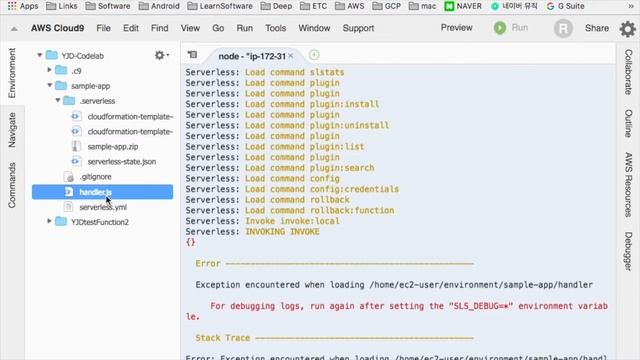Open the Tools menu
The image size is (640, 360).
pyautogui.click(x=276, y=28)
